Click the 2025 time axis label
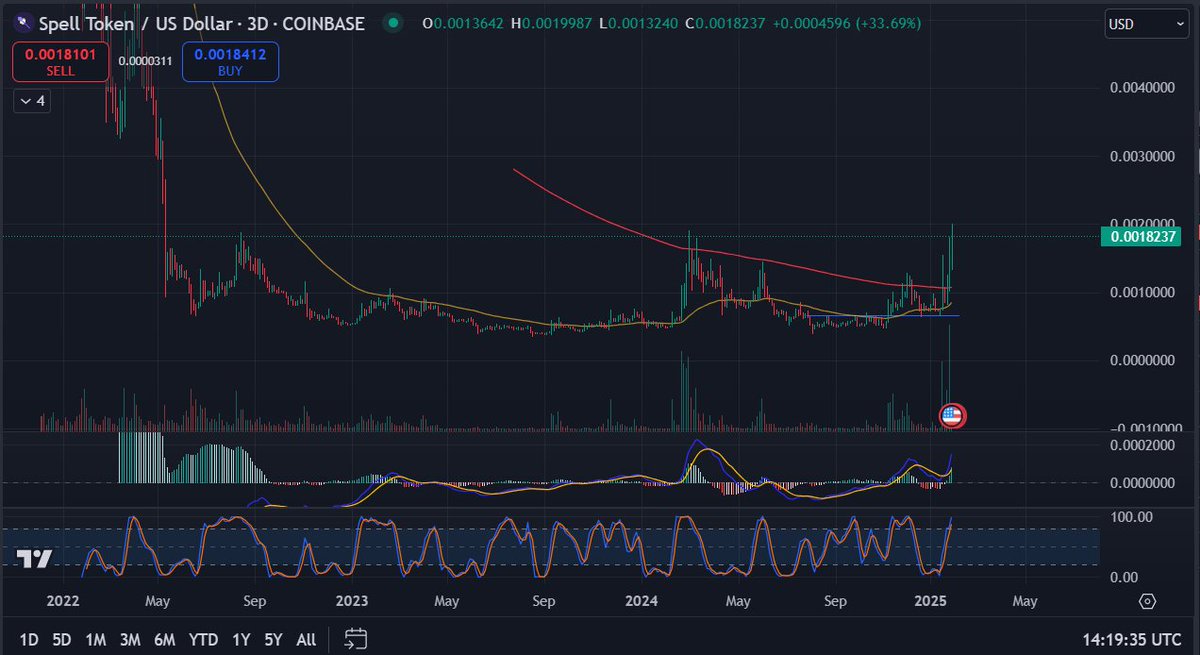The width and height of the screenshot is (1200, 655). (932, 601)
